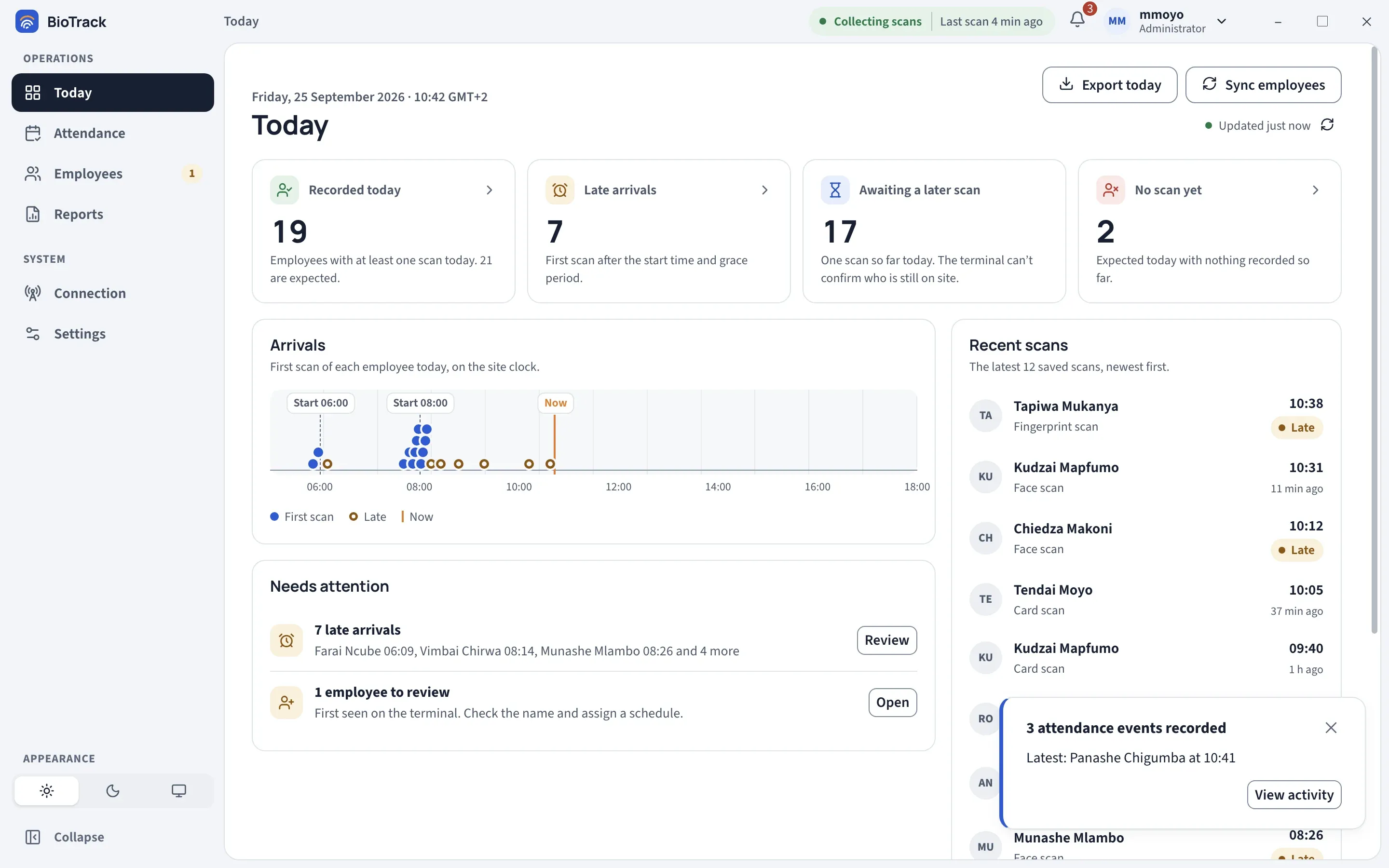Click the add-person icon beside 1 employee to review
1389x868 pixels.
point(286,703)
